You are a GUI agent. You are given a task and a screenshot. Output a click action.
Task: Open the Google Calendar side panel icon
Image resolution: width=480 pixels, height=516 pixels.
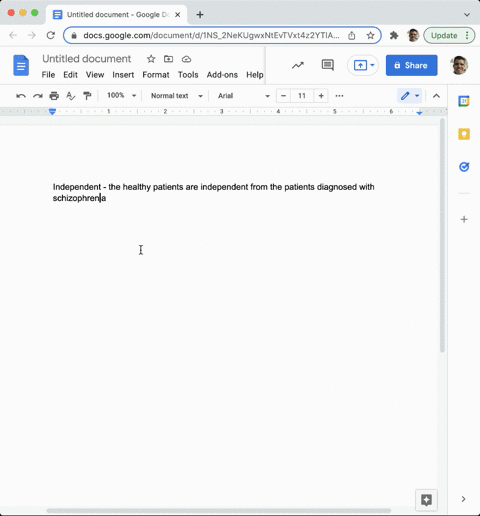464,101
